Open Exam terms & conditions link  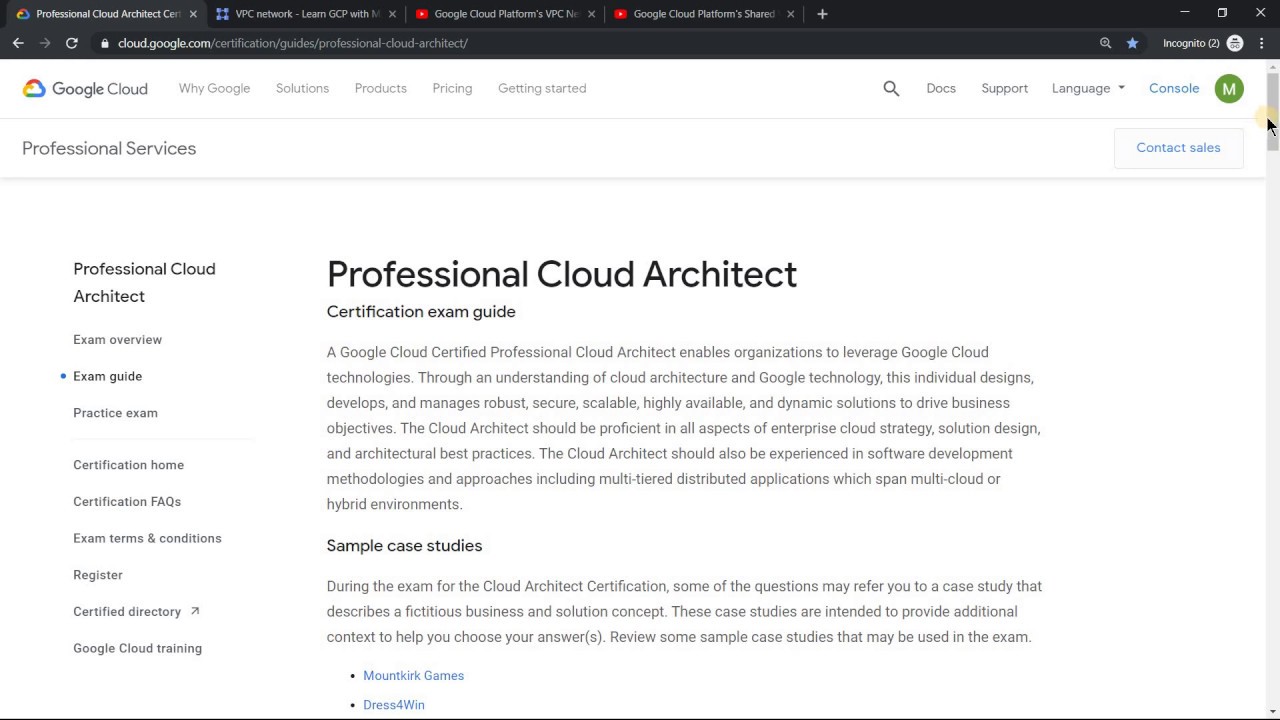(147, 538)
